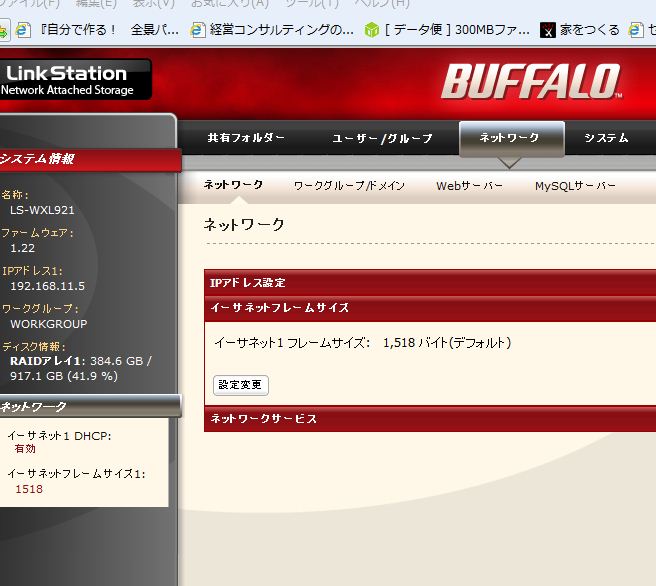Expand the ネットワークサービス section
The width and height of the screenshot is (656, 586).
pyautogui.click(x=430, y=419)
